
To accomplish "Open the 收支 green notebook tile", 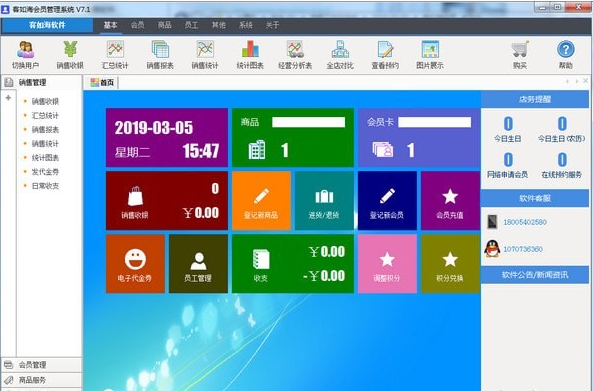I will [x=293, y=264].
